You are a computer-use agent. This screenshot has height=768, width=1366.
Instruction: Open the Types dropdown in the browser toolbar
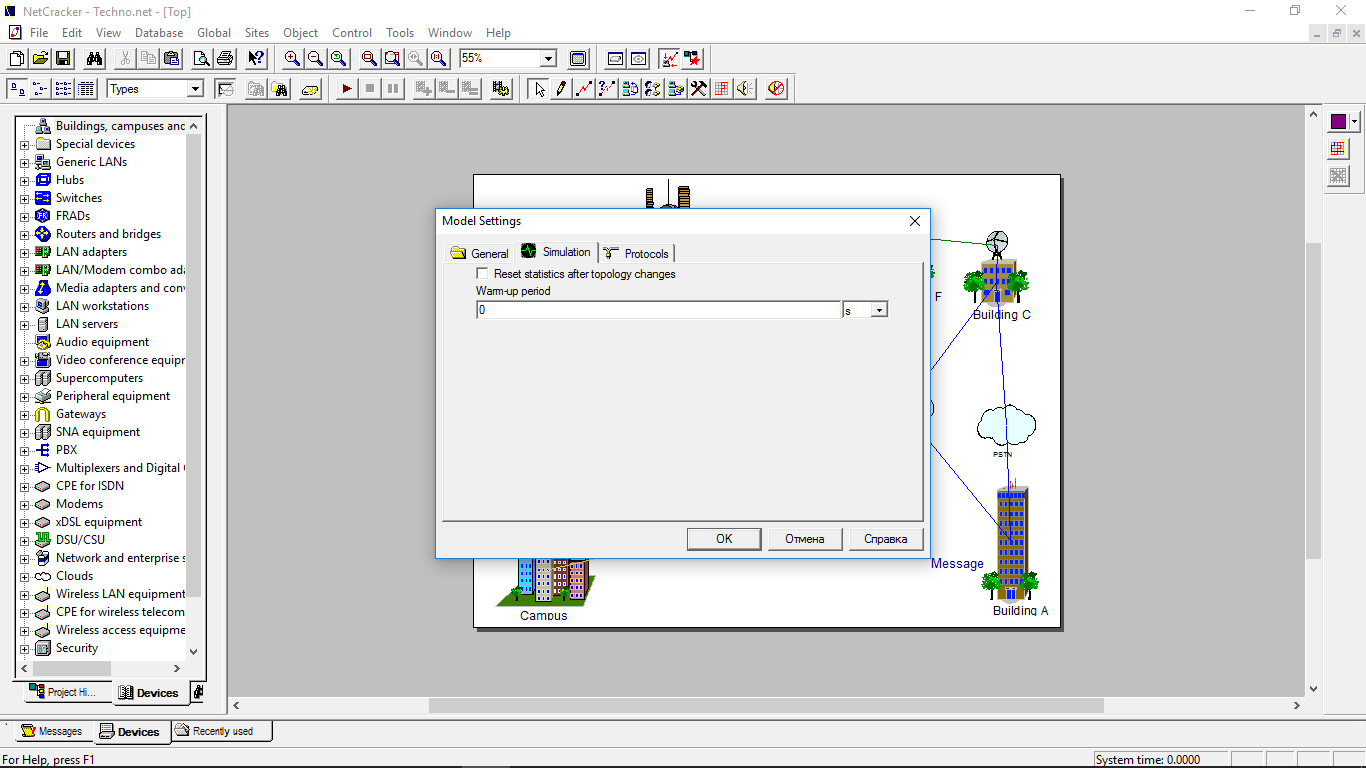pos(195,89)
